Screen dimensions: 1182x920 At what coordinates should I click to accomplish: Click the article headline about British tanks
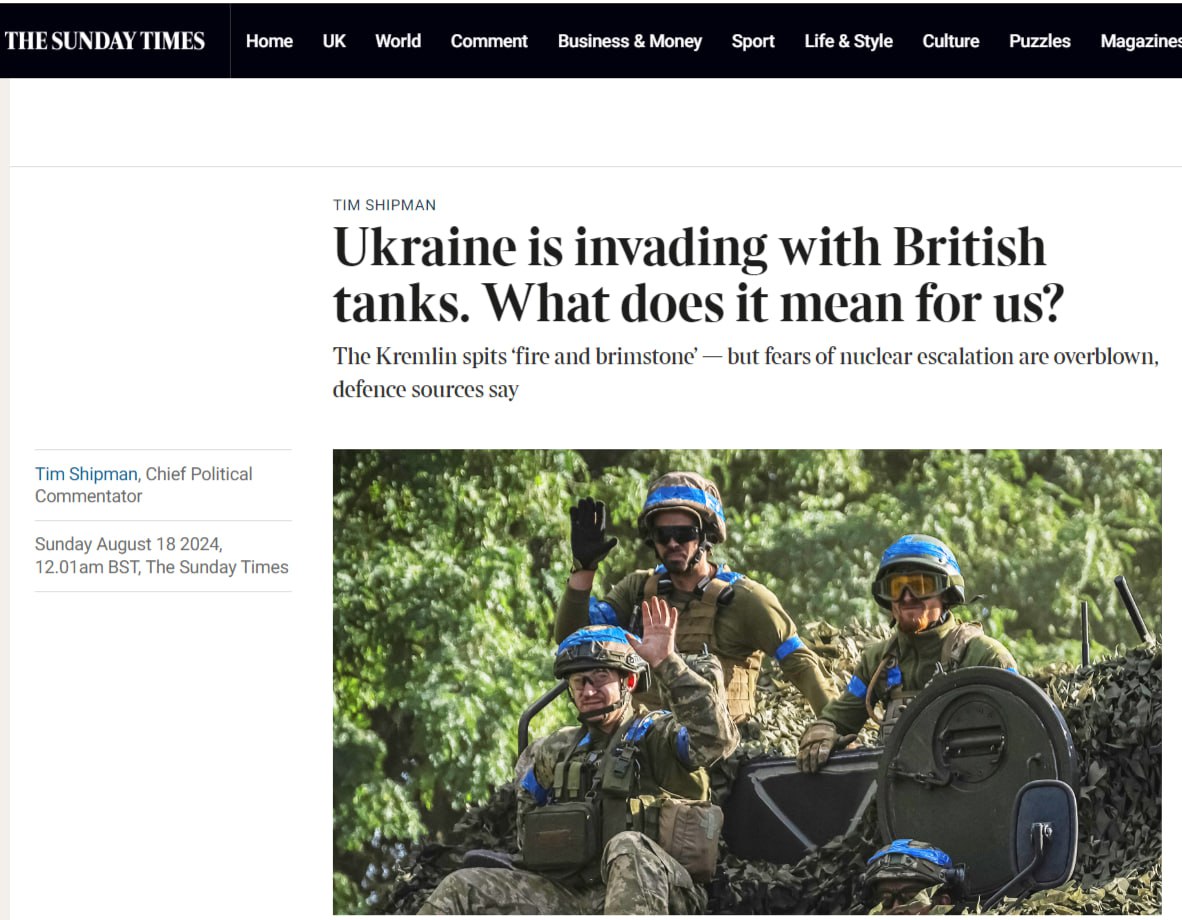[698, 274]
